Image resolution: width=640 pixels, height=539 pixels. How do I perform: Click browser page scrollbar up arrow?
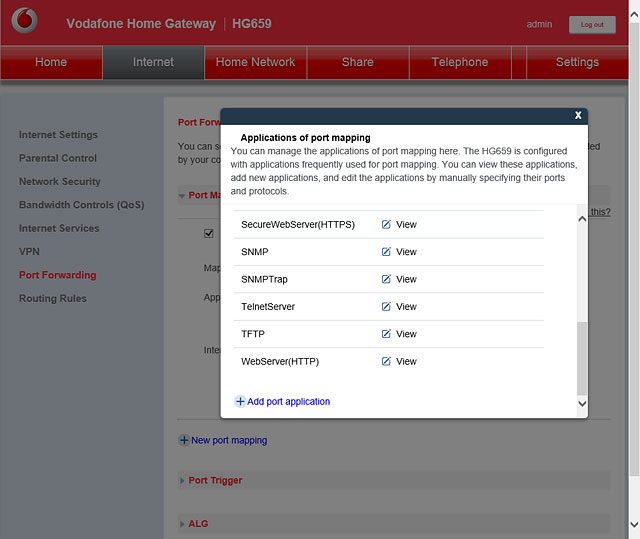click(634, 15)
